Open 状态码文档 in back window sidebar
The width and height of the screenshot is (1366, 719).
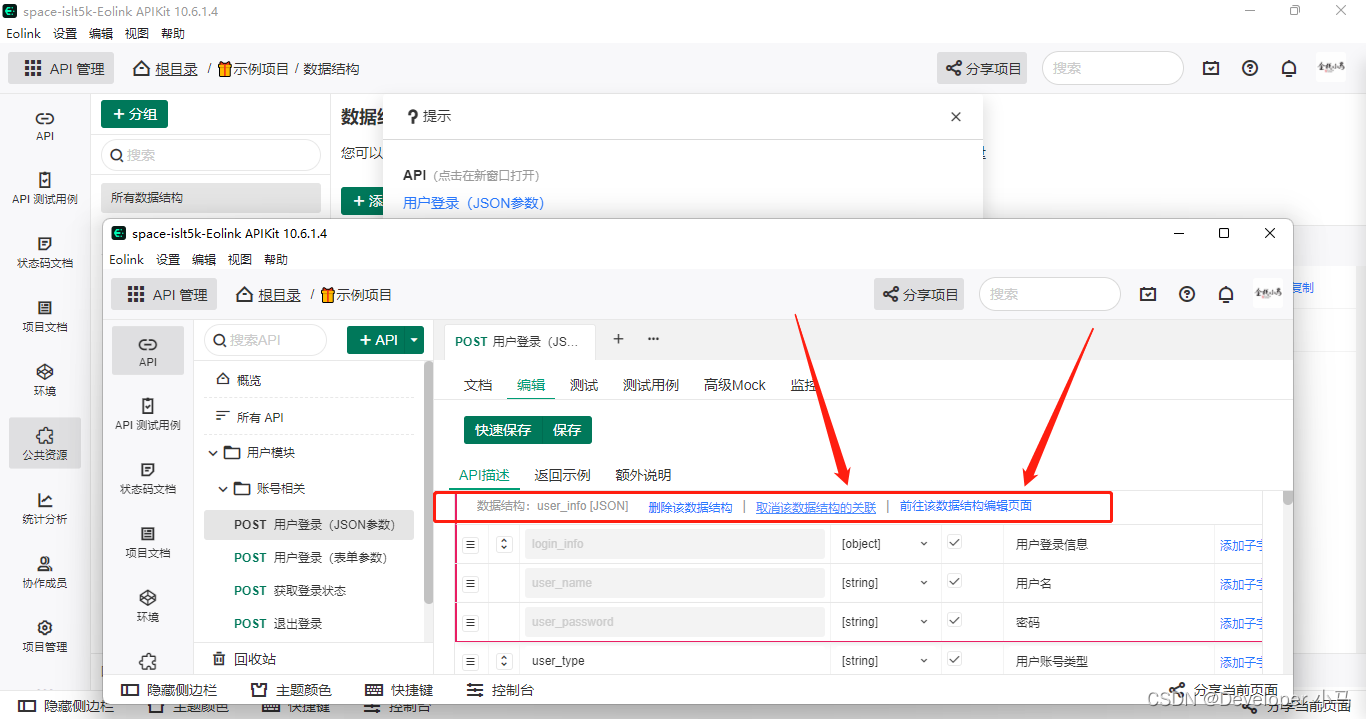click(45, 252)
